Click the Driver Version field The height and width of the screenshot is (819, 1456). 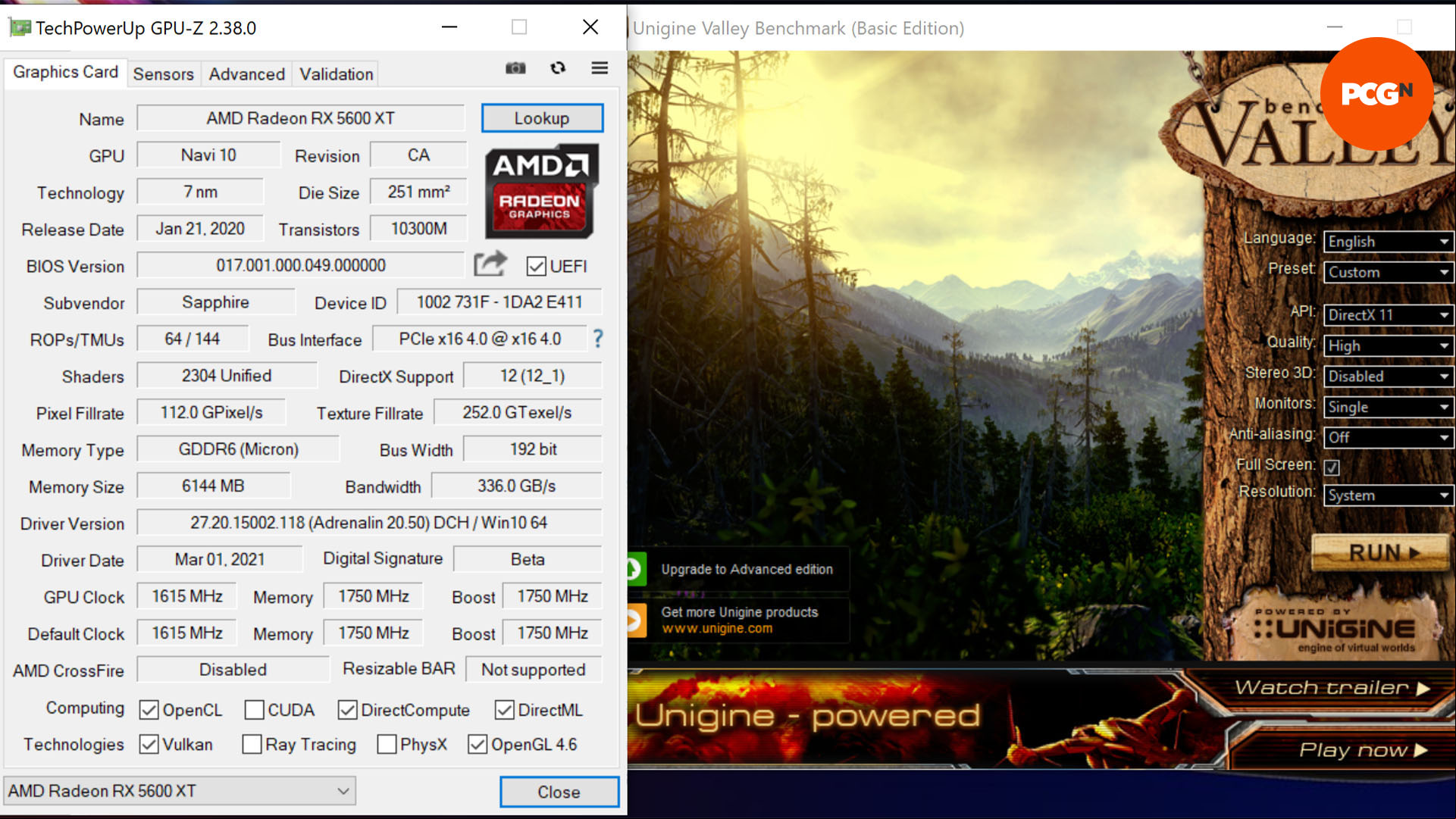[369, 523]
